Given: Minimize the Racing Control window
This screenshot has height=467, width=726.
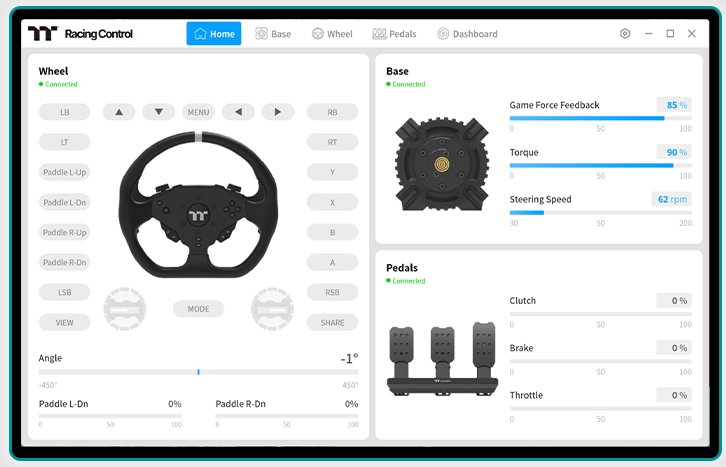Looking at the screenshot, I should [x=648, y=33].
